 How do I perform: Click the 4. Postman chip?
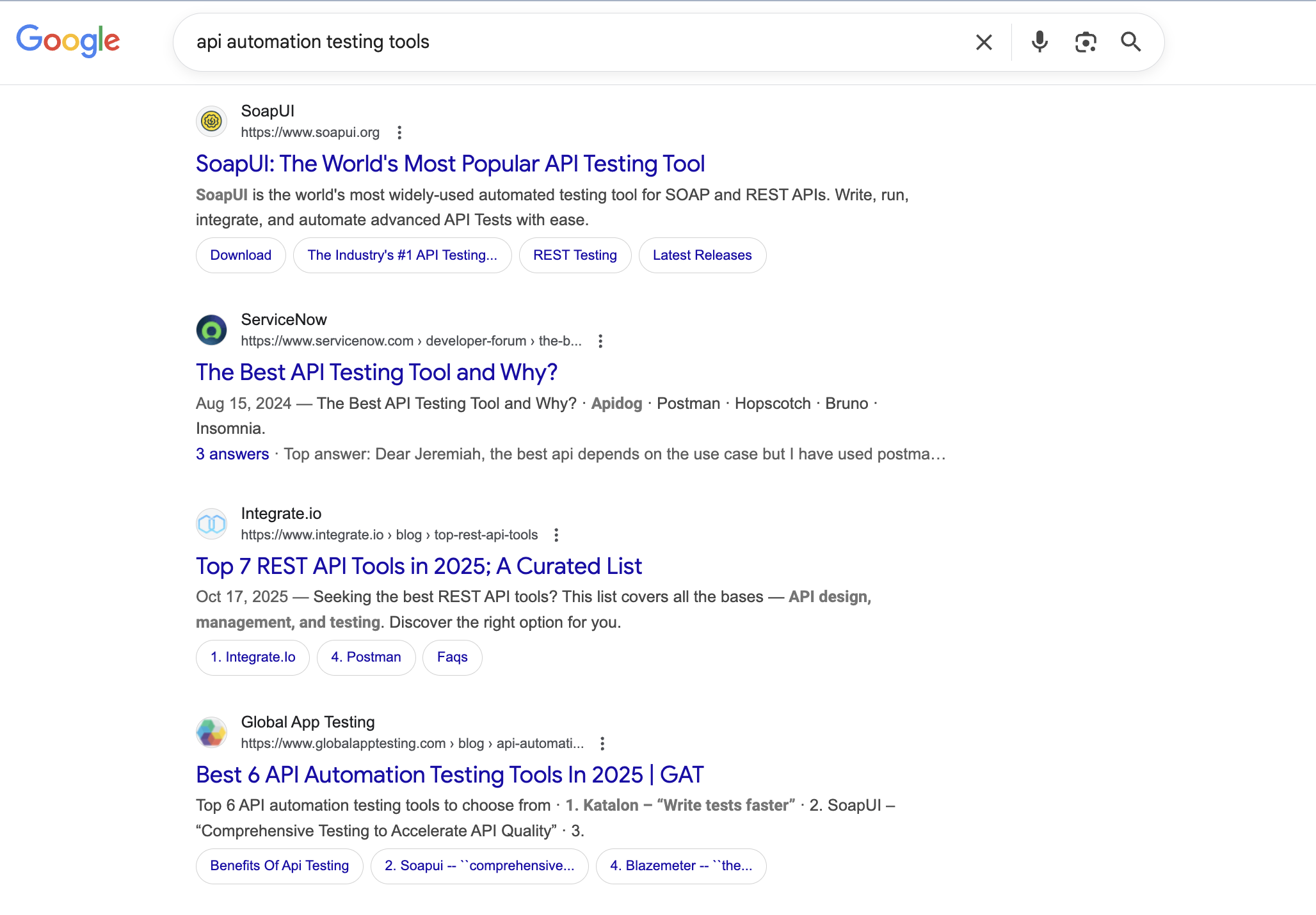(x=366, y=657)
